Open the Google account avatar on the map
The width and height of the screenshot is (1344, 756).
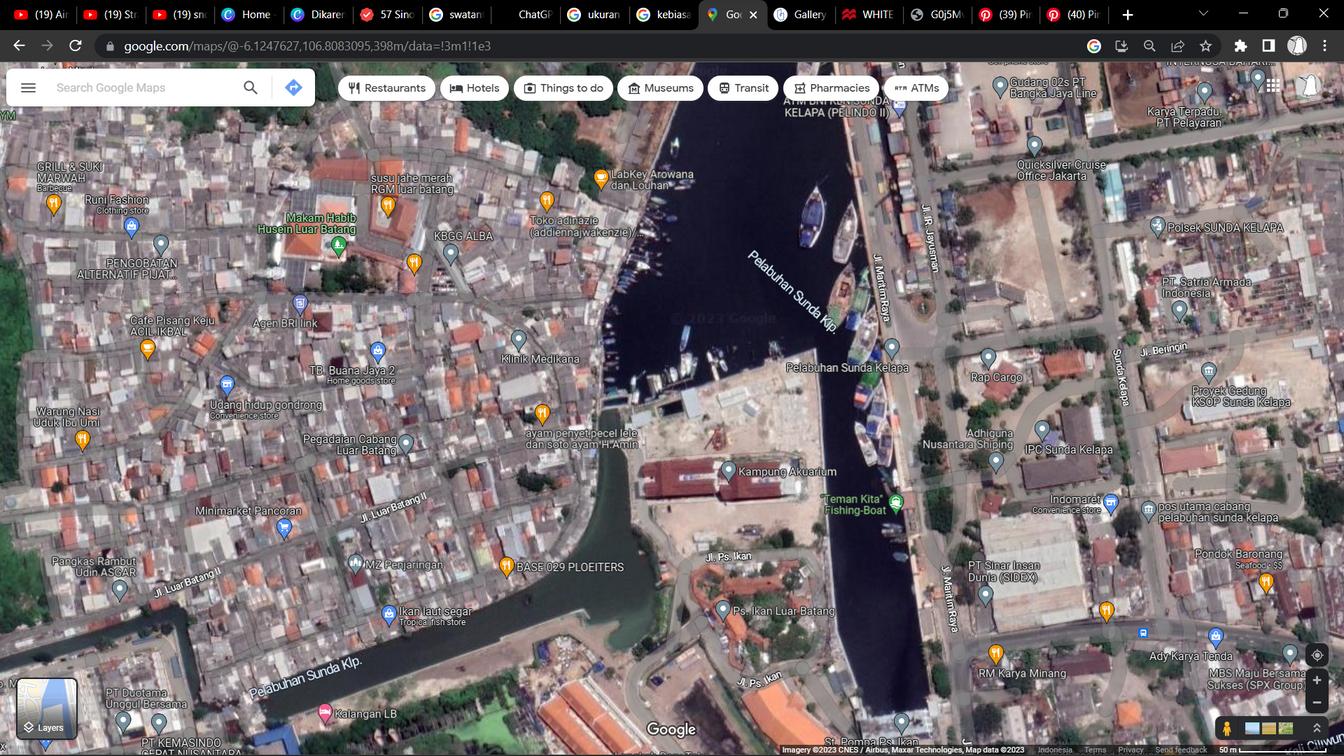tap(1309, 86)
